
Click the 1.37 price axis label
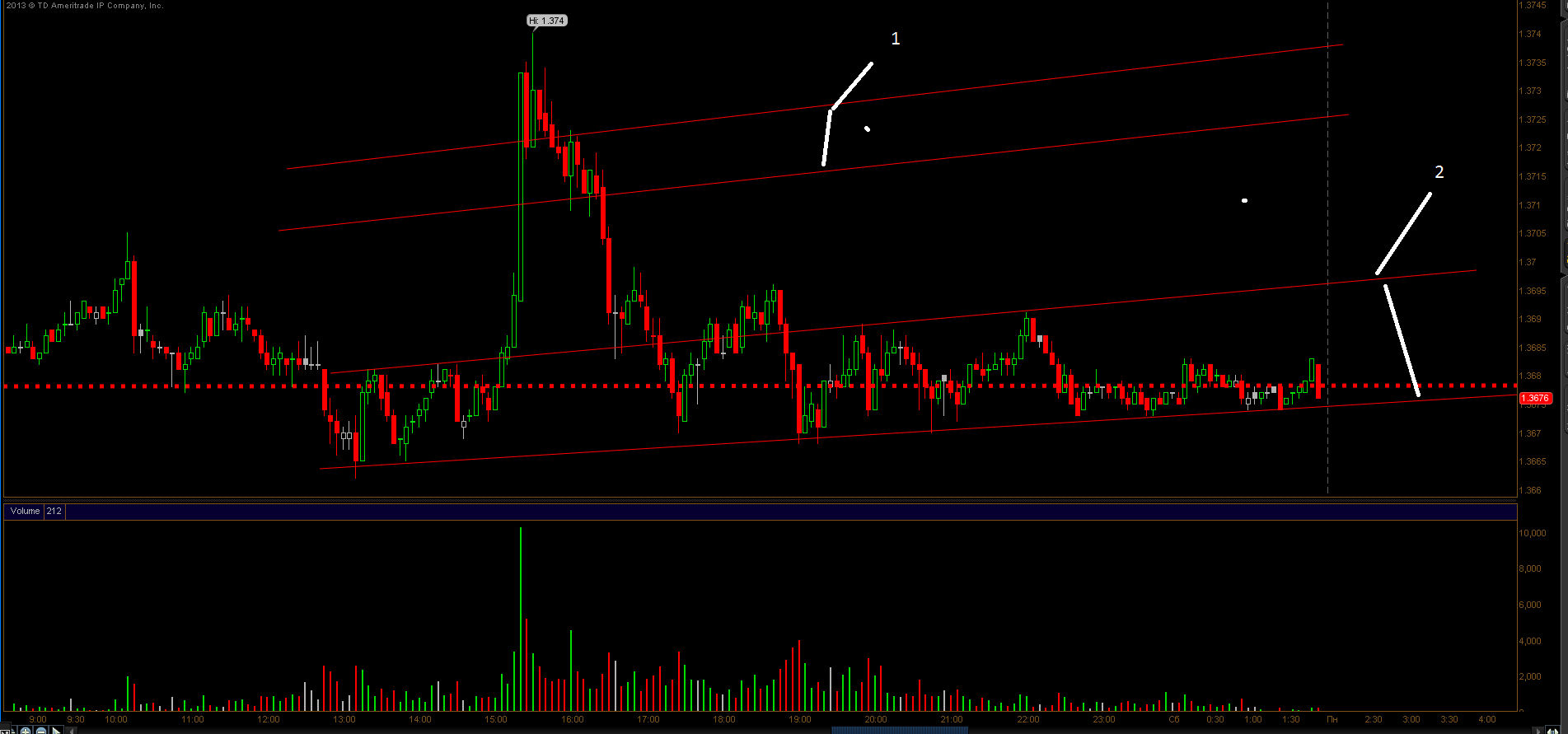click(x=1528, y=262)
